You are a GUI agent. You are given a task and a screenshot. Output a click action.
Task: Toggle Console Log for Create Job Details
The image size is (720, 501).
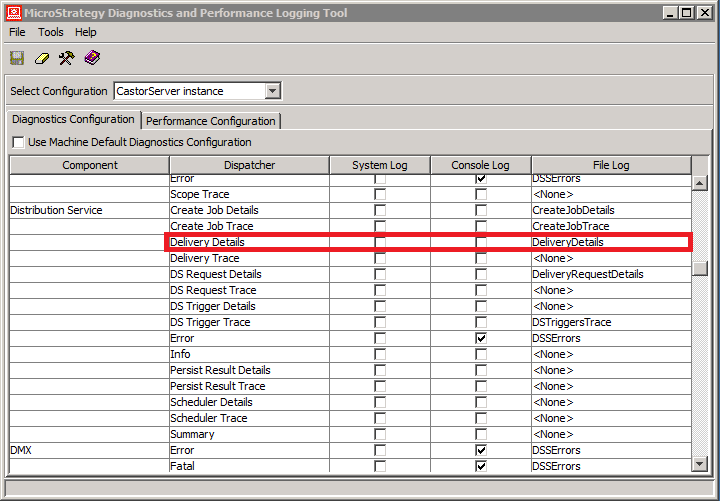pyautogui.click(x=481, y=210)
